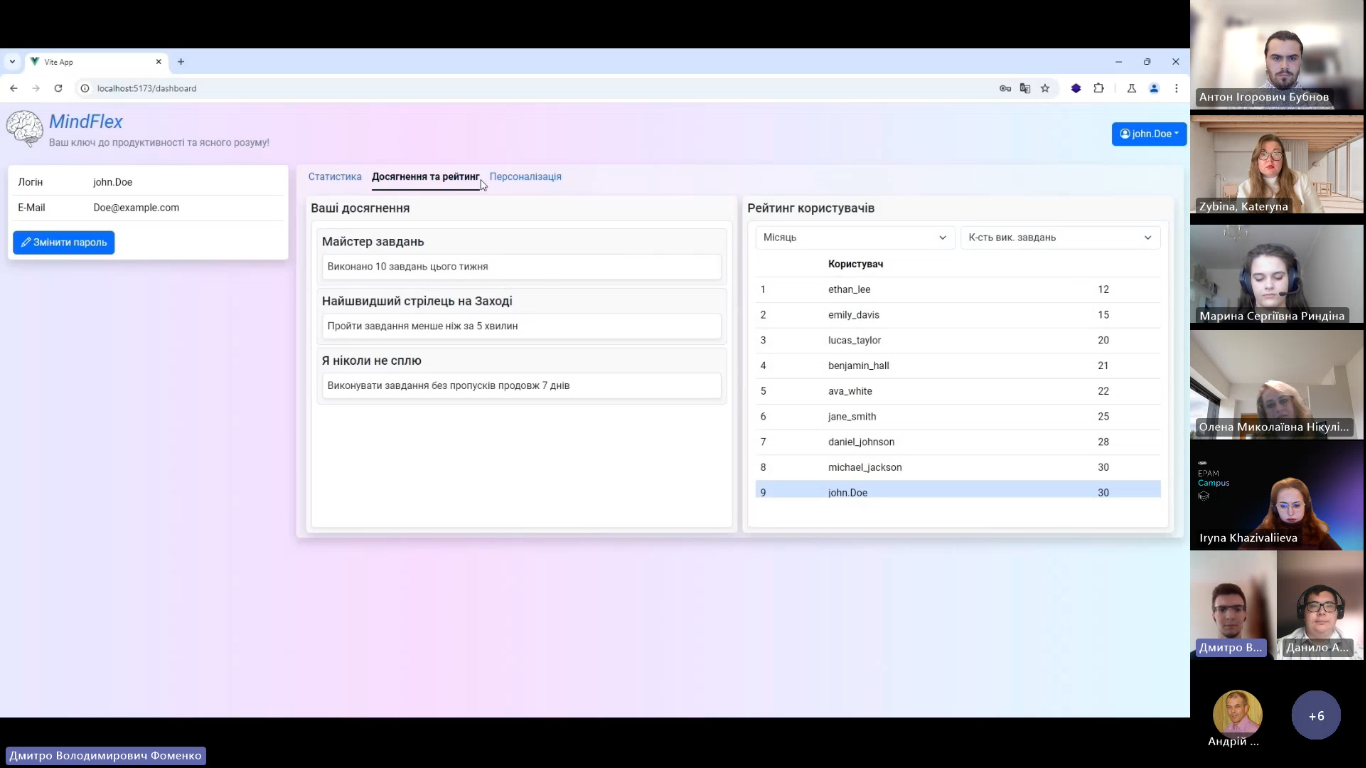Click the Змінити пароль button
The height and width of the screenshot is (768, 1366).
tap(64, 243)
